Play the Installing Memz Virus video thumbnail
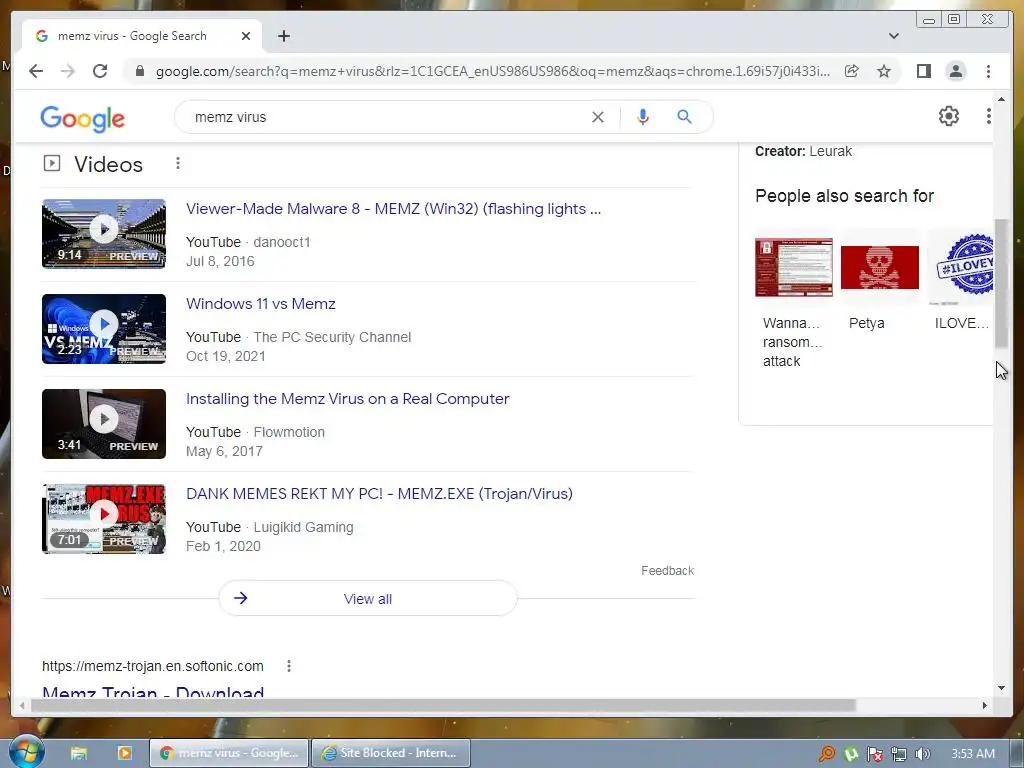The image size is (1024, 768). 104,424
